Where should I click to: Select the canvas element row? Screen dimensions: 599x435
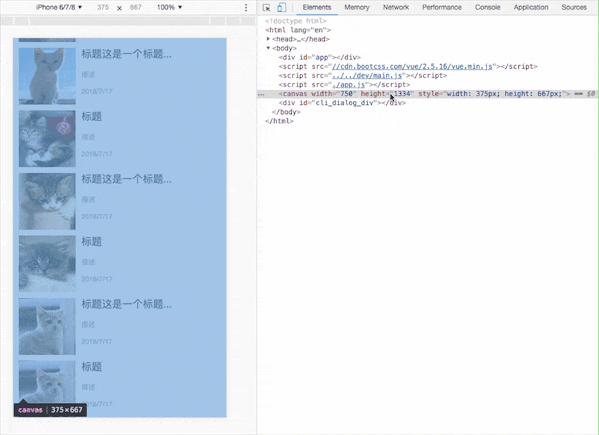point(428,94)
